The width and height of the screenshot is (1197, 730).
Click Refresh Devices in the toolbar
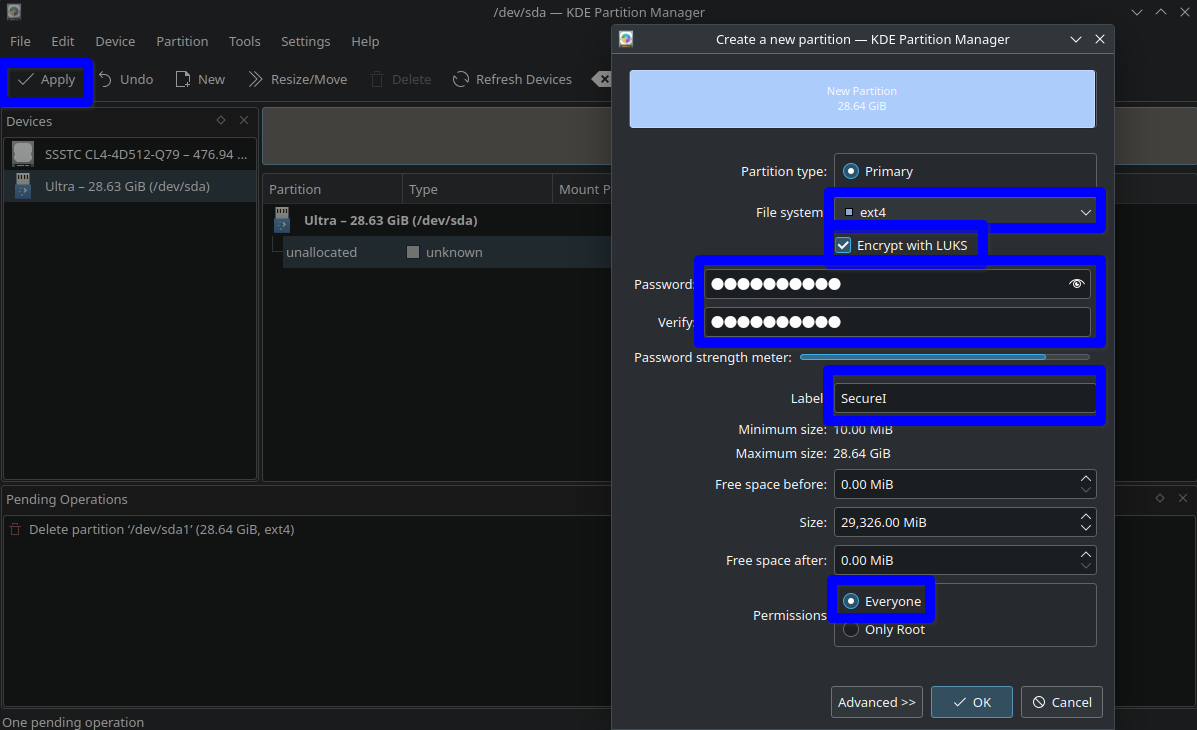[512, 79]
